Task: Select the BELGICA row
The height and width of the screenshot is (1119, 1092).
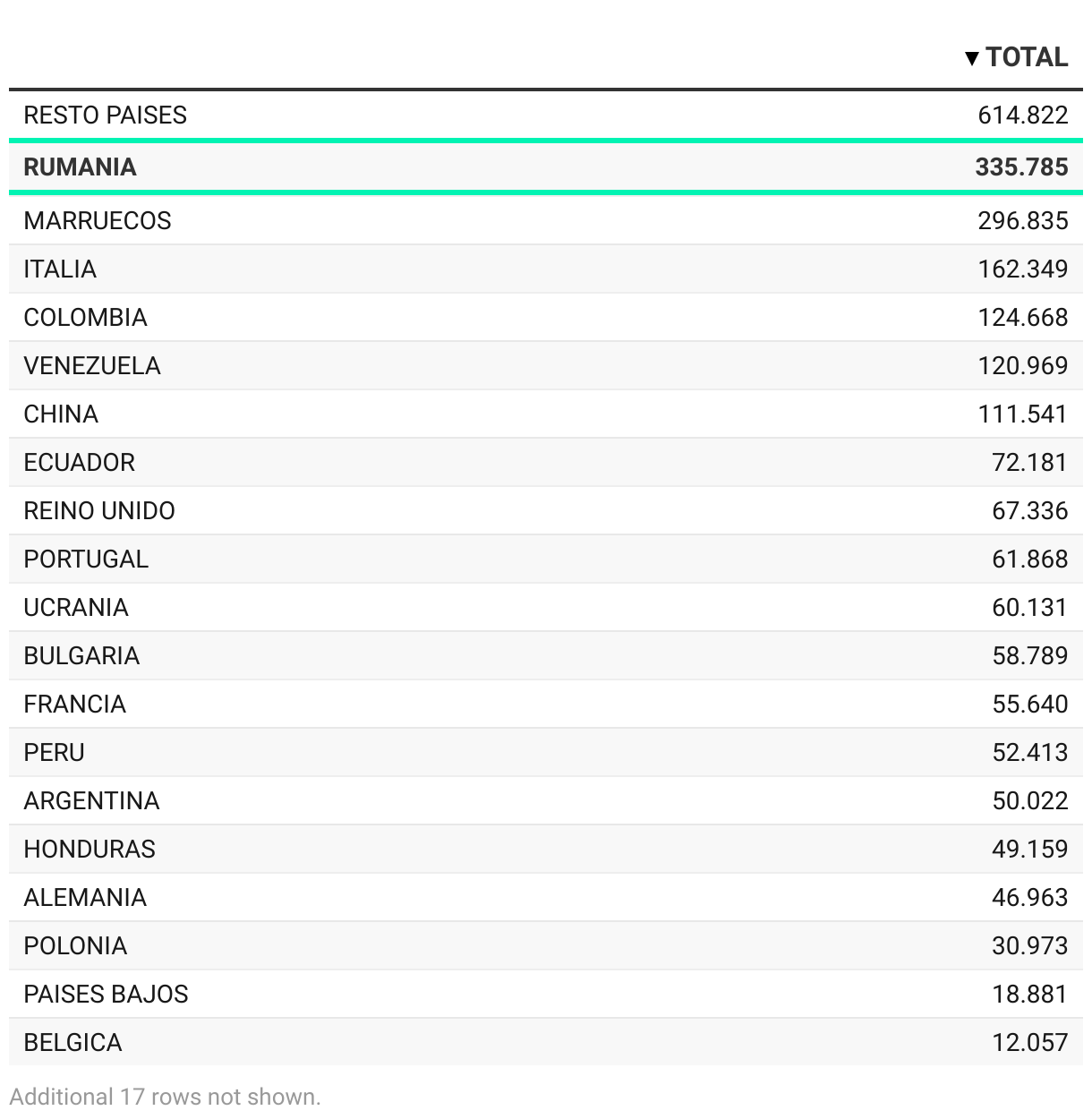Action: click(x=546, y=1042)
